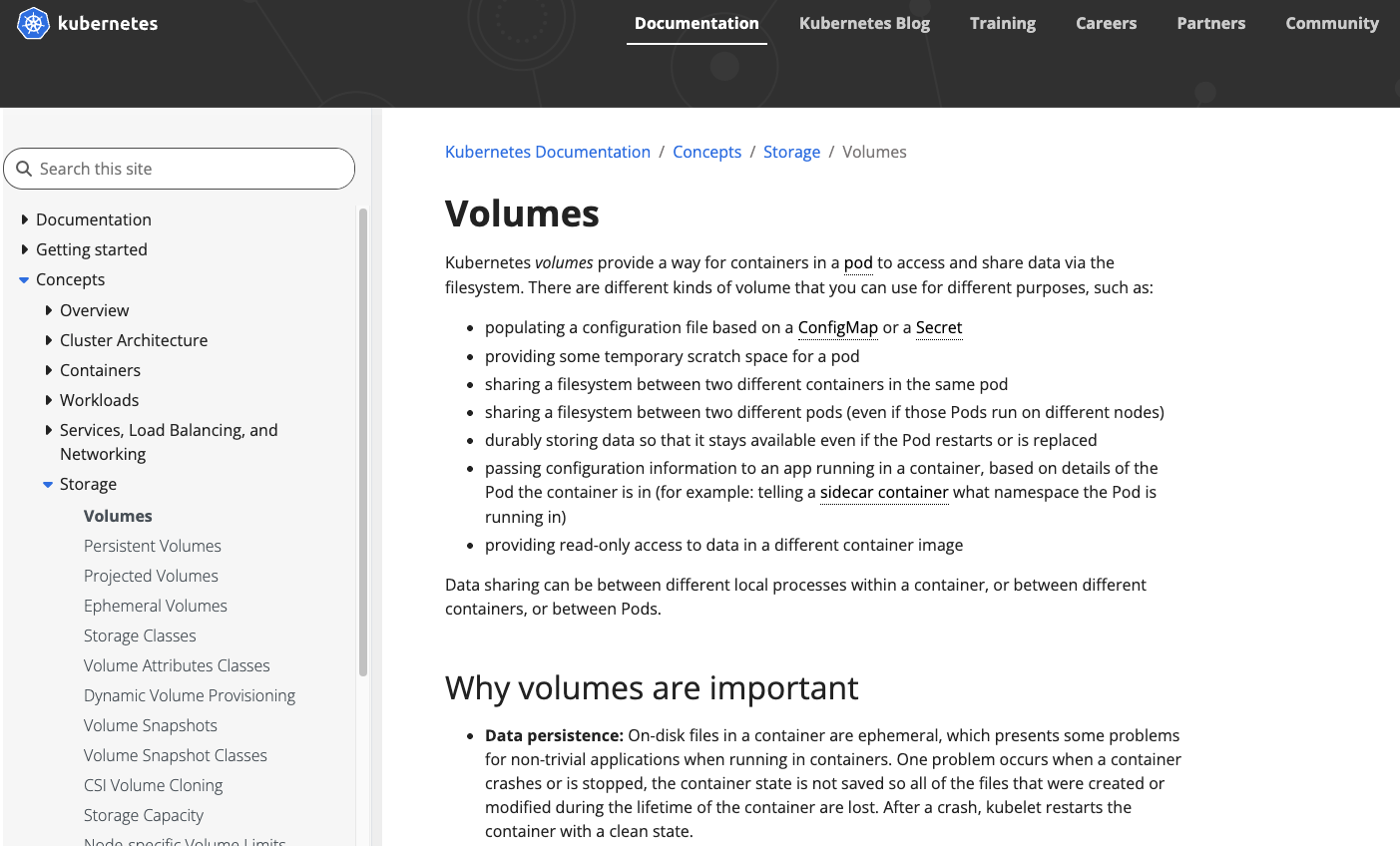Screen dimensions: 1400x846
Task: Select Volumes in the sidebar
Action: (x=118, y=516)
